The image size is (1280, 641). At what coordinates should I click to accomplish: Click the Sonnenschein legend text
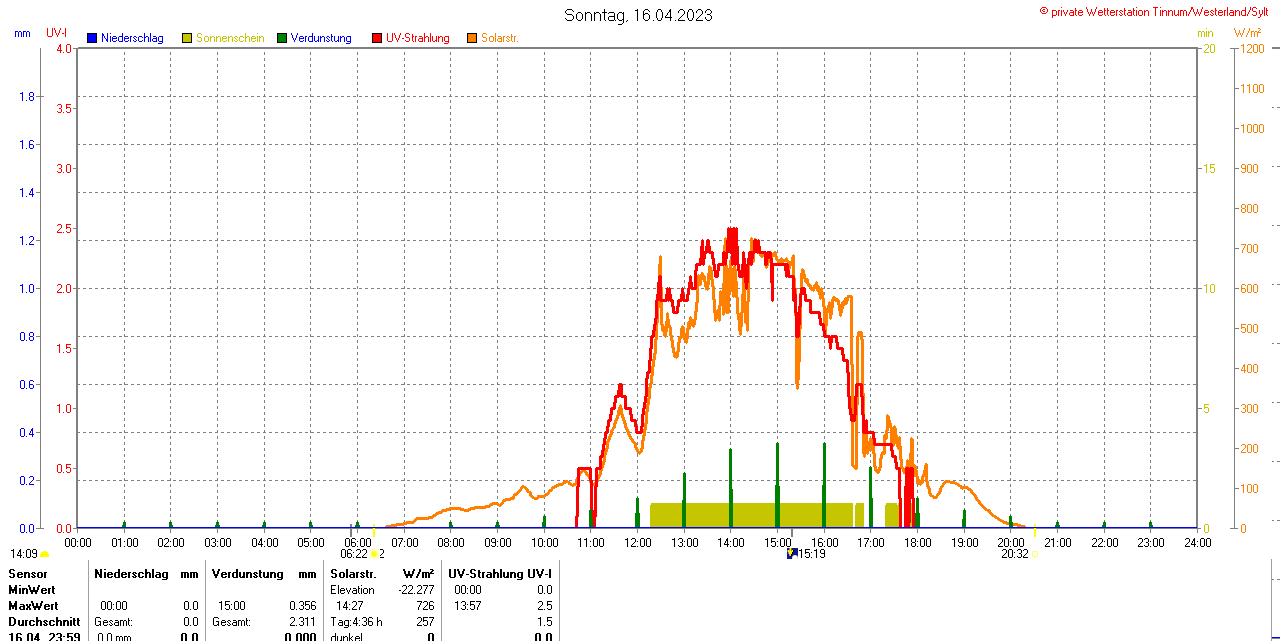point(230,38)
